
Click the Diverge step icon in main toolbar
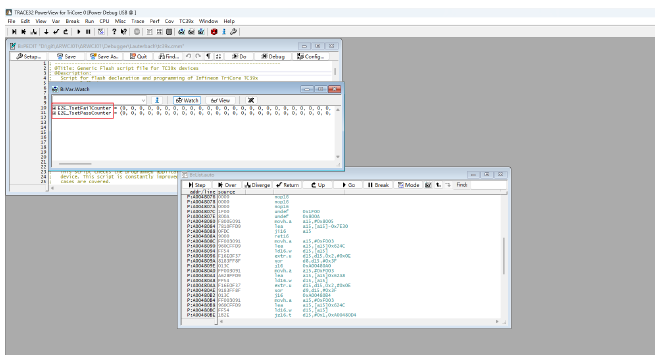point(34,32)
